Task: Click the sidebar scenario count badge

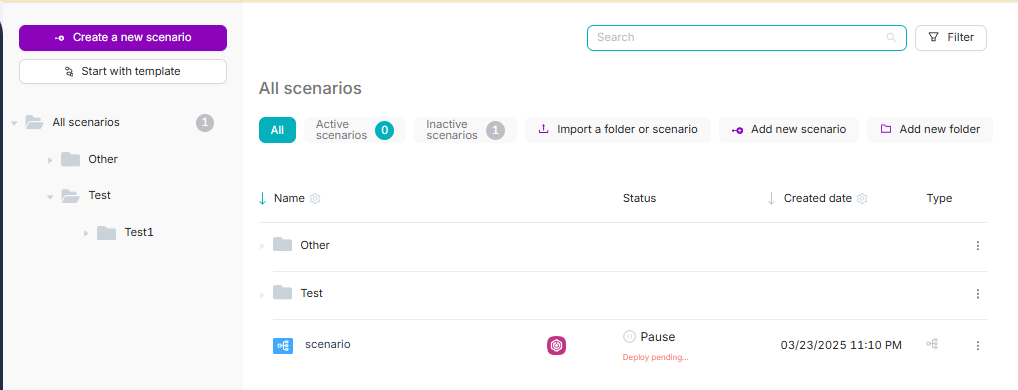Action: (x=205, y=123)
